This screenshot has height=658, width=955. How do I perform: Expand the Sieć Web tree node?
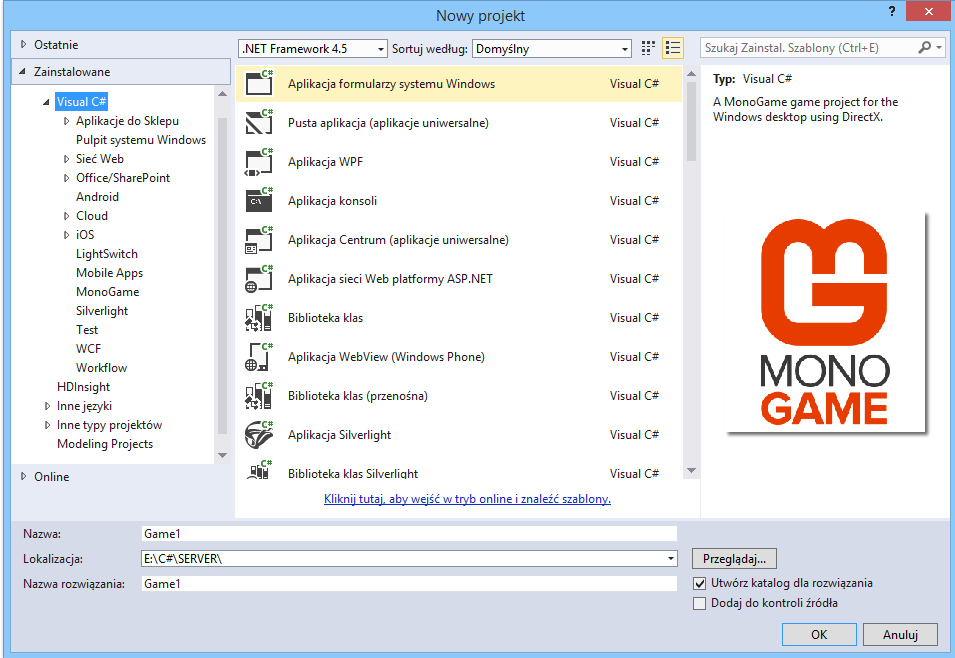coord(66,159)
